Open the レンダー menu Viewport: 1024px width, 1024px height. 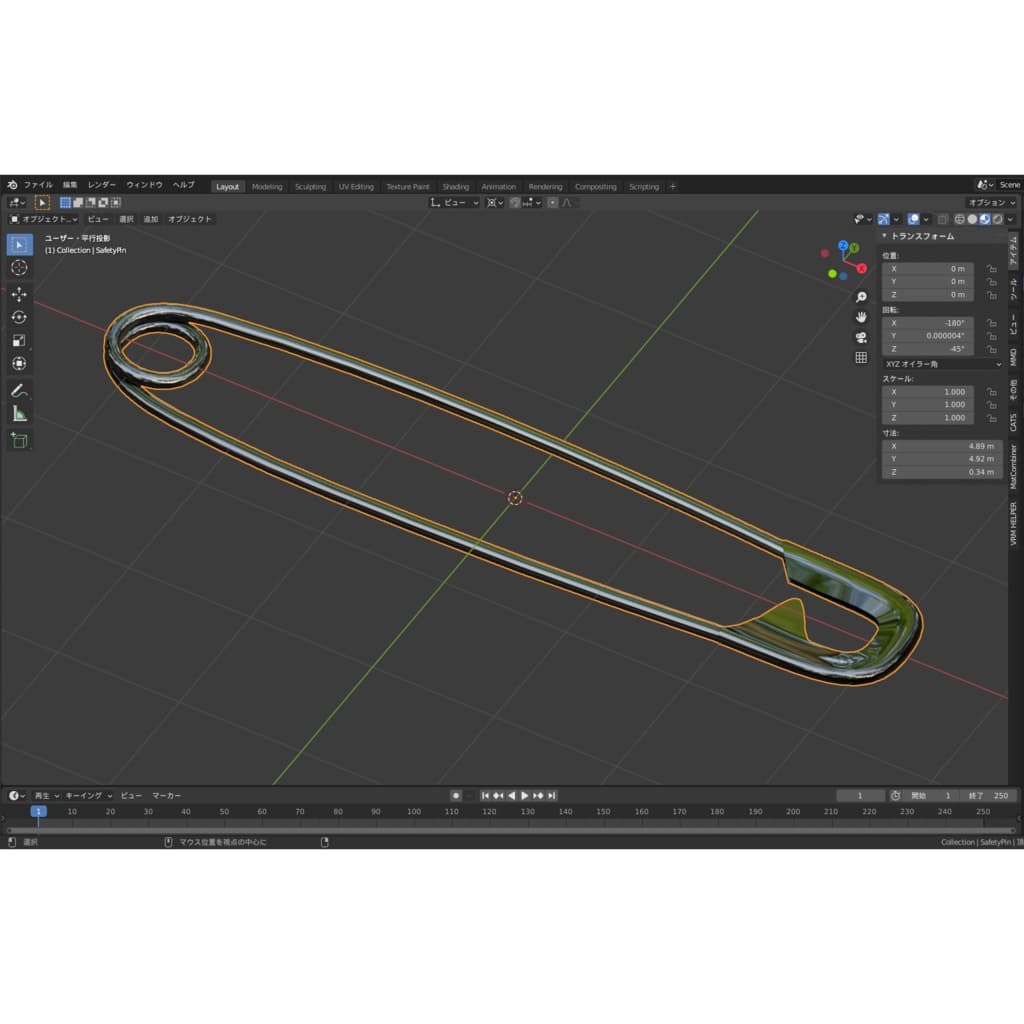[101, 185]
